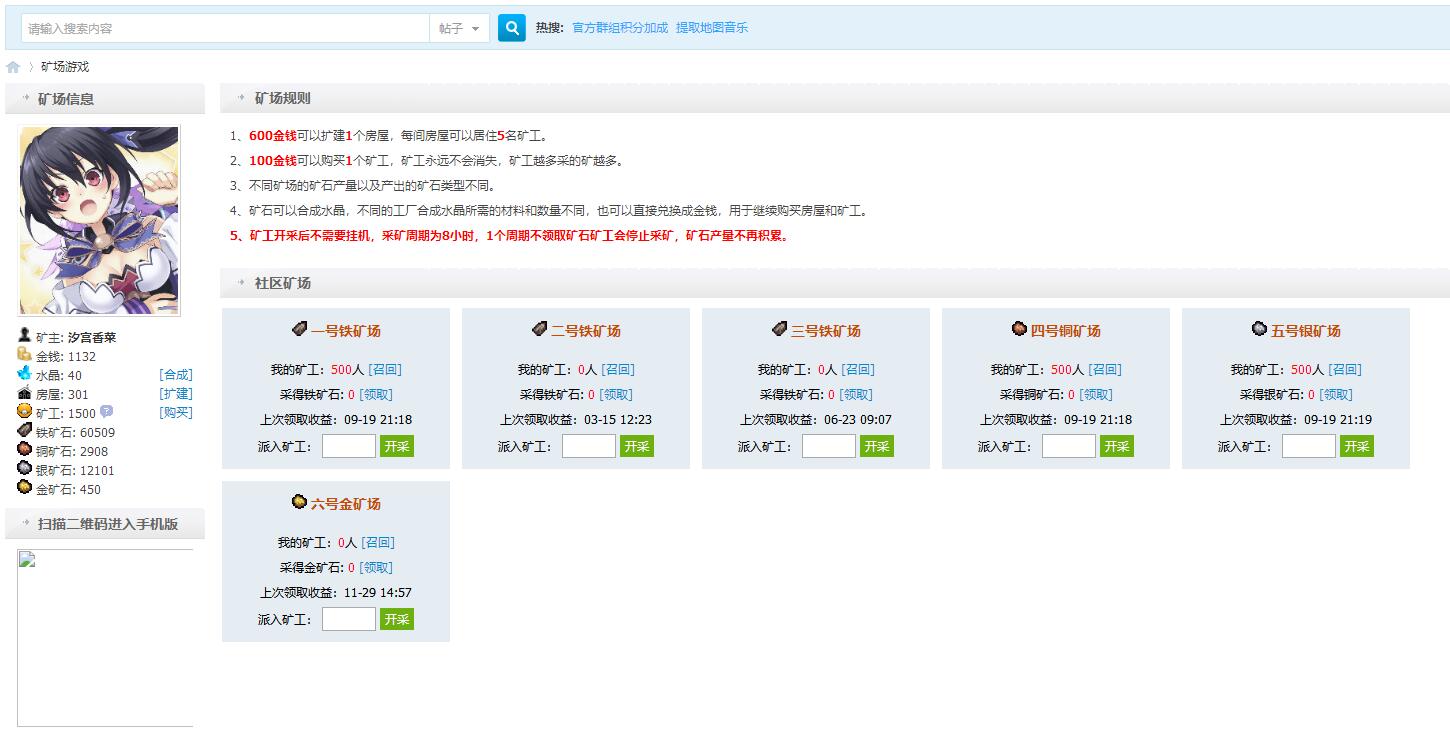This screenshot has height=730, width=1450.
Task: Click 领取 to collect 五号银矿场 ore
Action: pos(1337,395)
